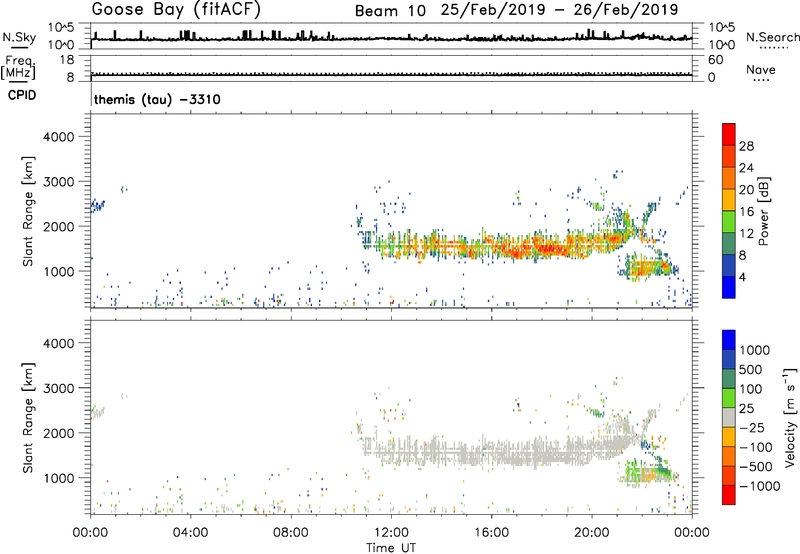The height and width of the screenshot is (554, 800).
Task: Click the '12:00' time axis tick label
Action: (391, 533)
